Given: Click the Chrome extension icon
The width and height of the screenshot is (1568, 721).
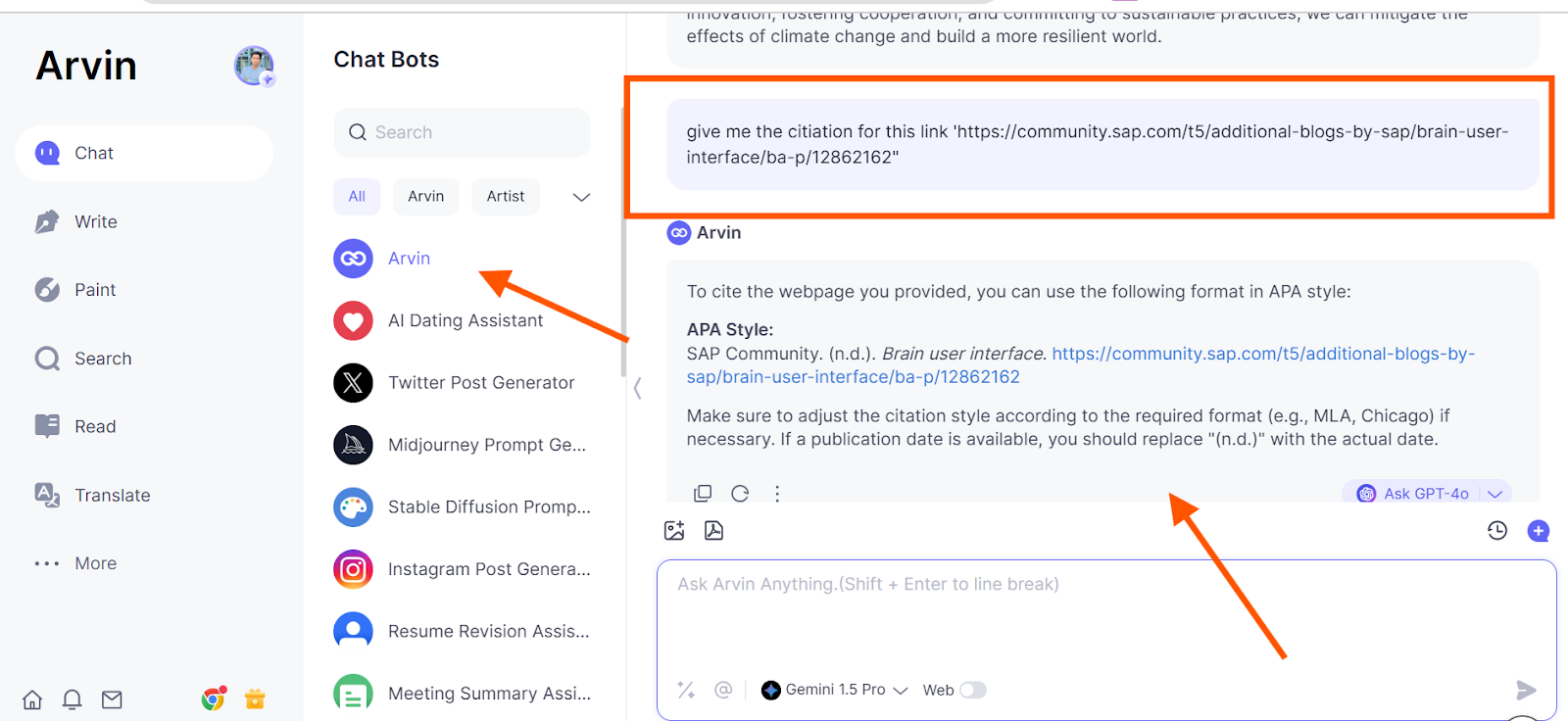Looking at the screenshot, I should [214, 698].
